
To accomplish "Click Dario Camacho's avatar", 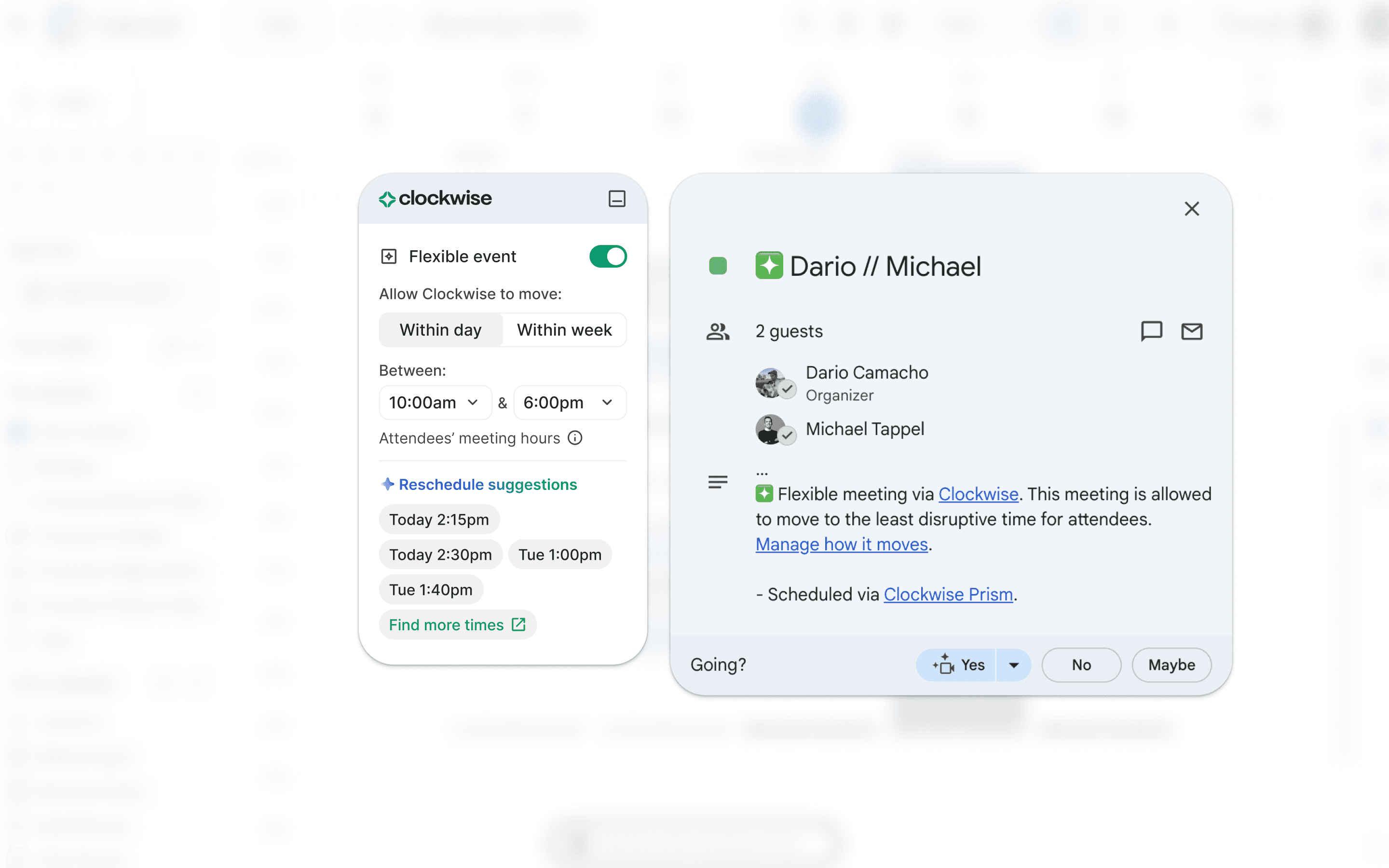I will click(770, 383).
